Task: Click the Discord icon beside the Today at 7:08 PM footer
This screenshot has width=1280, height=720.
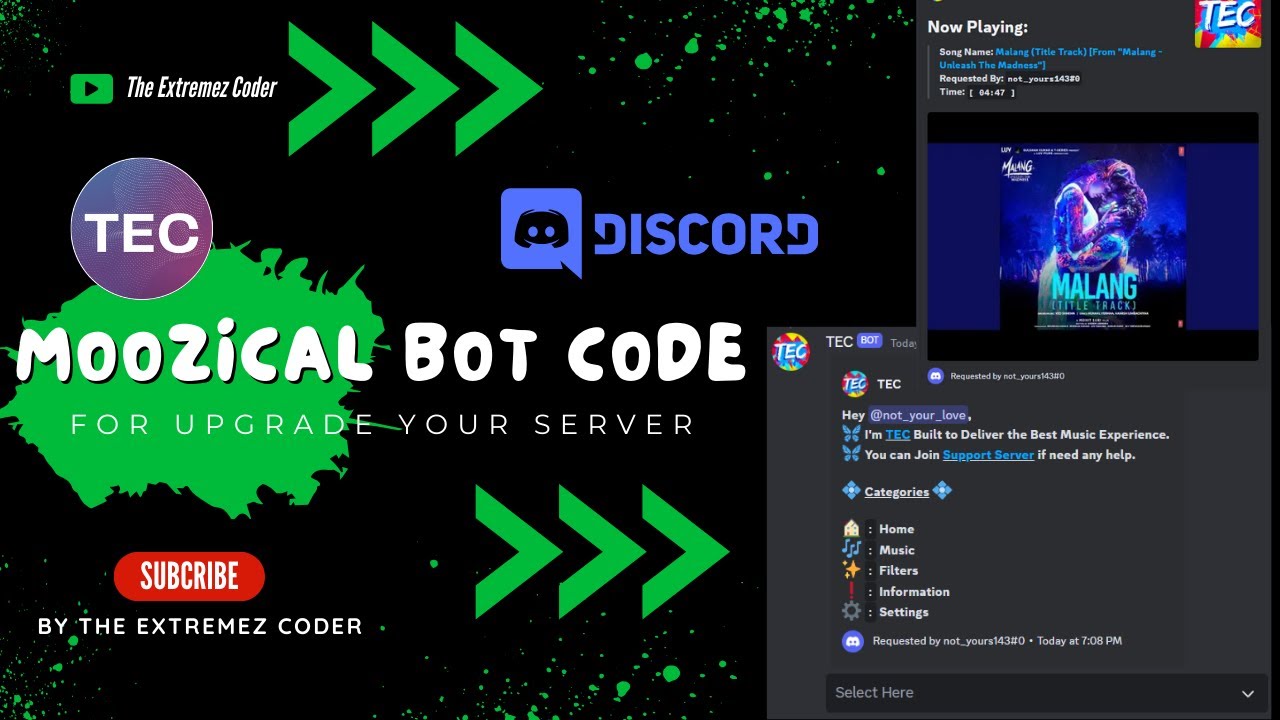Action: point(853,641)
